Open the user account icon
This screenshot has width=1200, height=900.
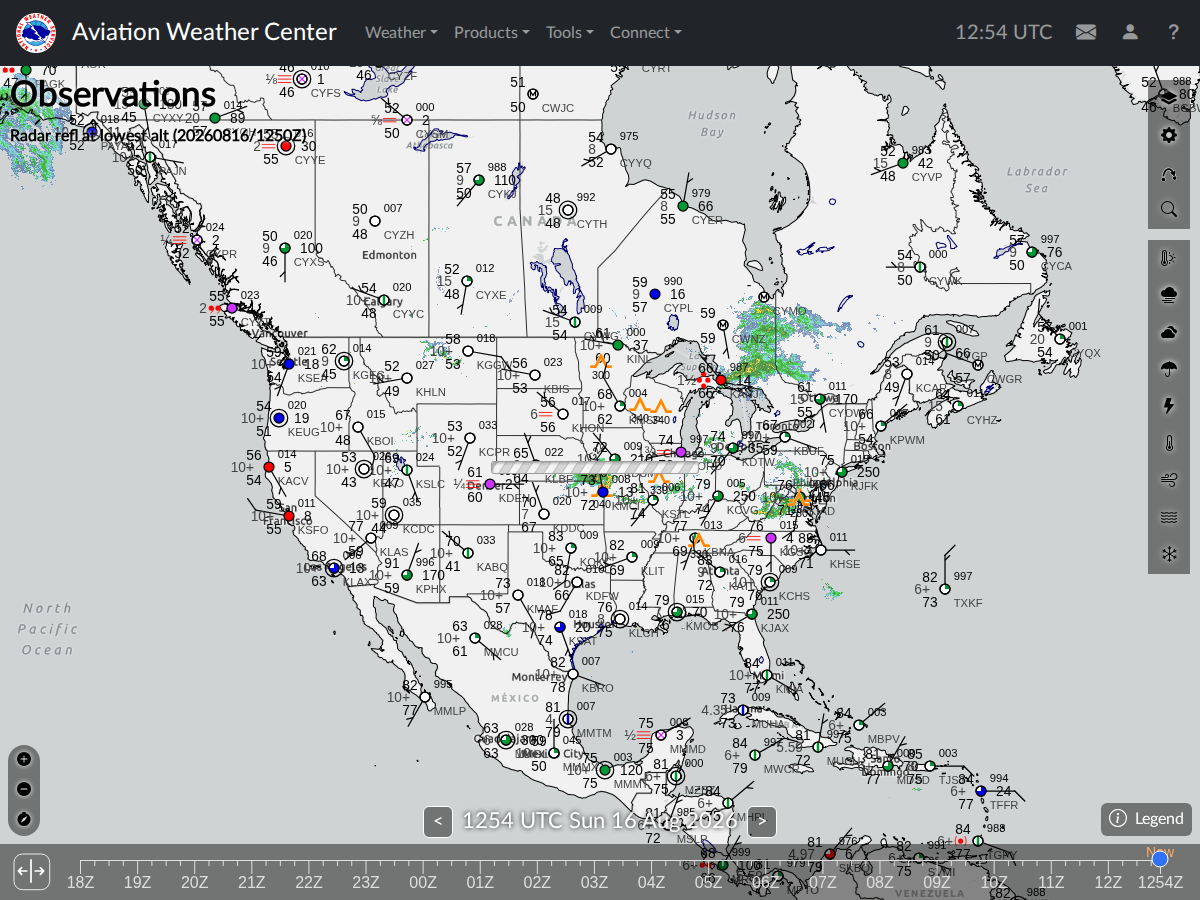pyautogui.click(x=1130, y=32)
